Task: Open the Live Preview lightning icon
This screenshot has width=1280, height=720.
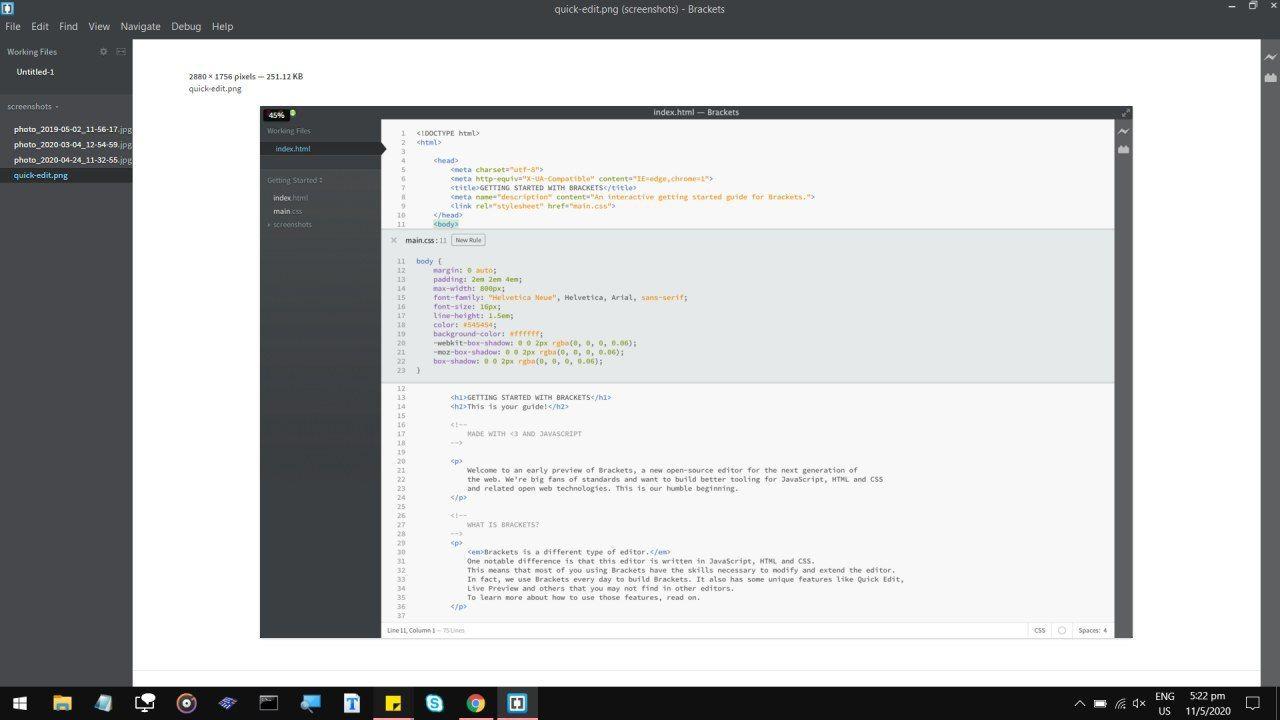Action: pyautogui.click(x=1270, y=57)
